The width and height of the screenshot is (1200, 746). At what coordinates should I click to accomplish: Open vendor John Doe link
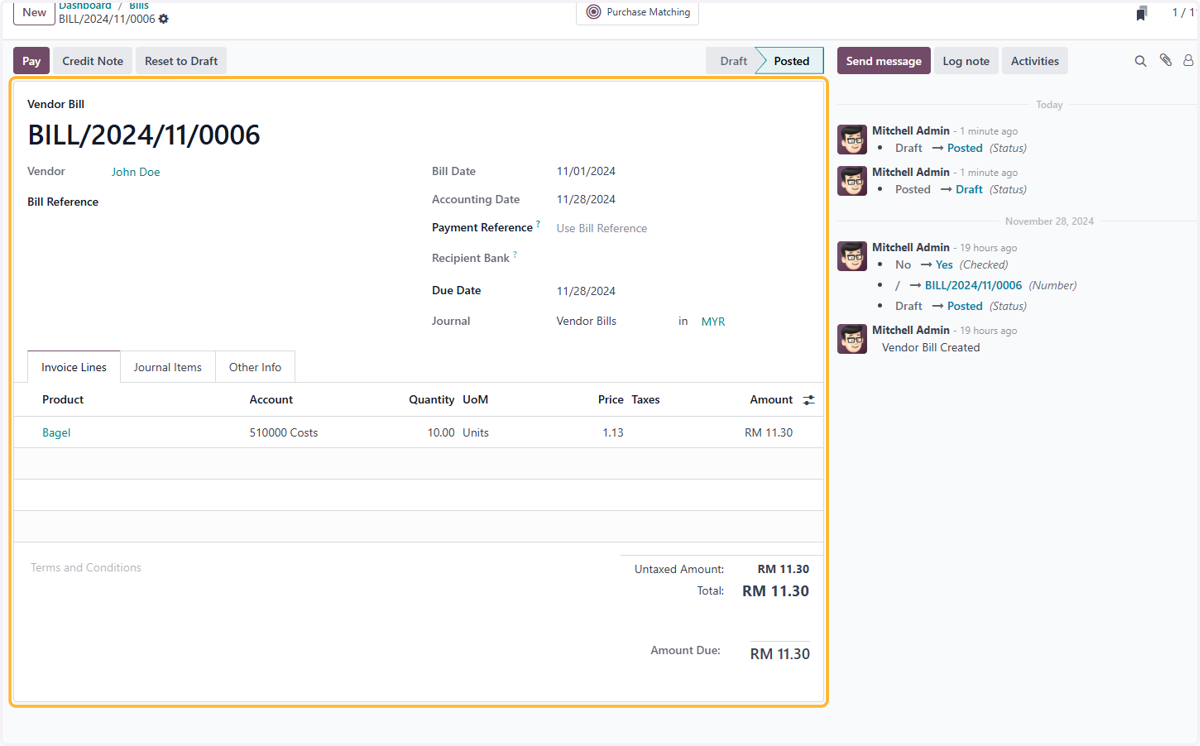coord(136,172)
